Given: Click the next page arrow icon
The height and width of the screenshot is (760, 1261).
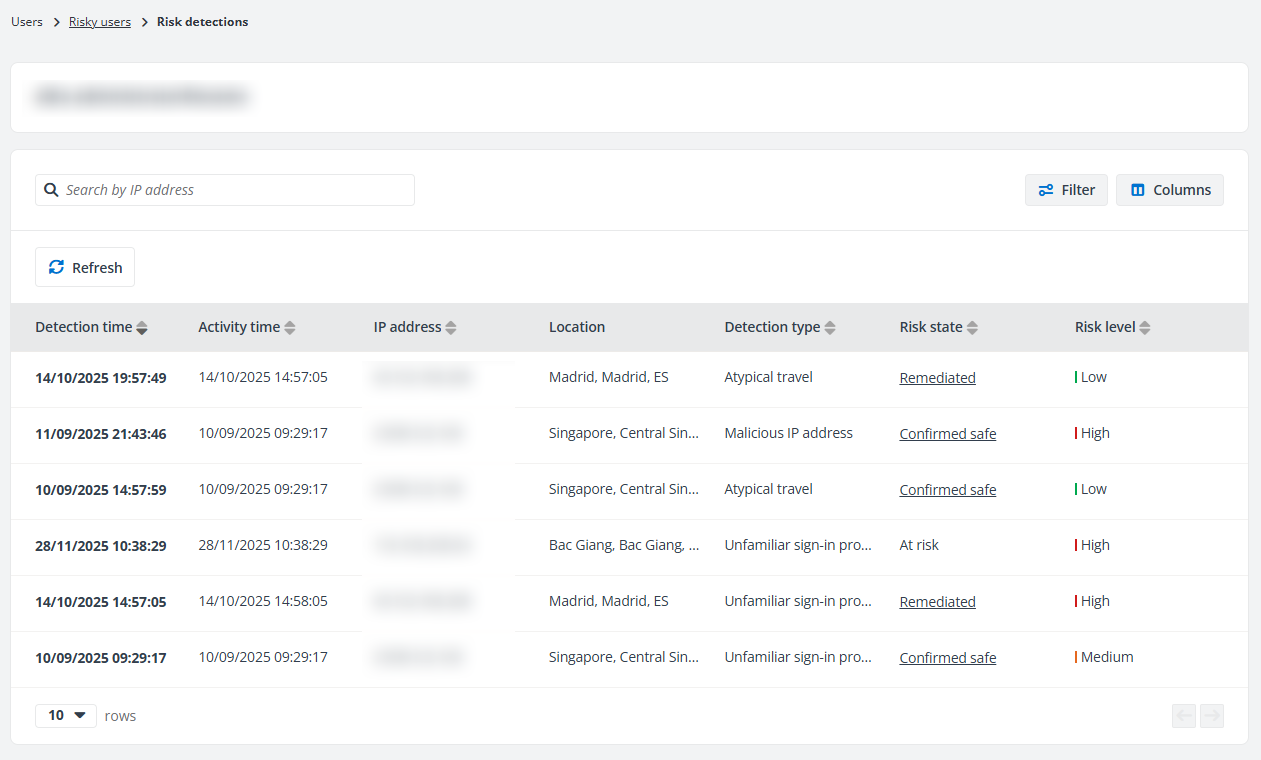Looking at the screenshot, I should (1212, 716).
